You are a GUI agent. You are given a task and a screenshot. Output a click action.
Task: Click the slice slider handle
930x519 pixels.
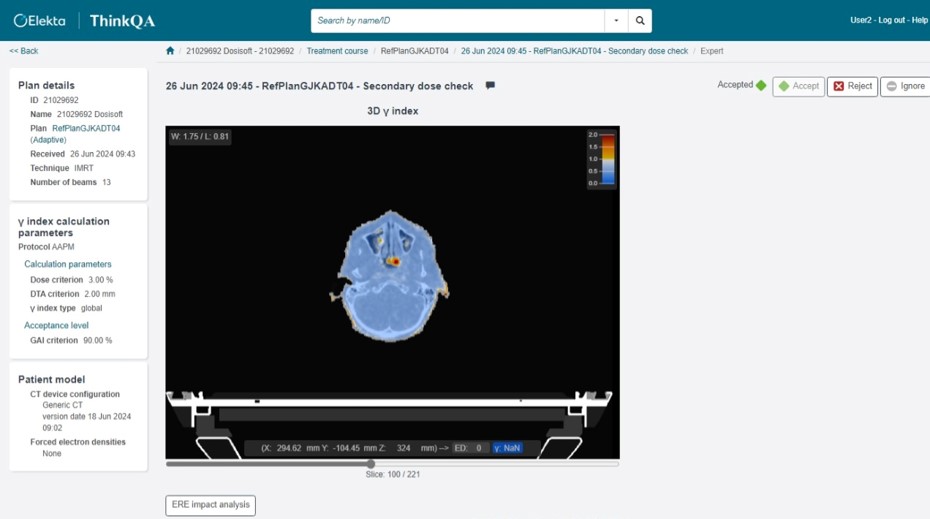pos(371,464)
